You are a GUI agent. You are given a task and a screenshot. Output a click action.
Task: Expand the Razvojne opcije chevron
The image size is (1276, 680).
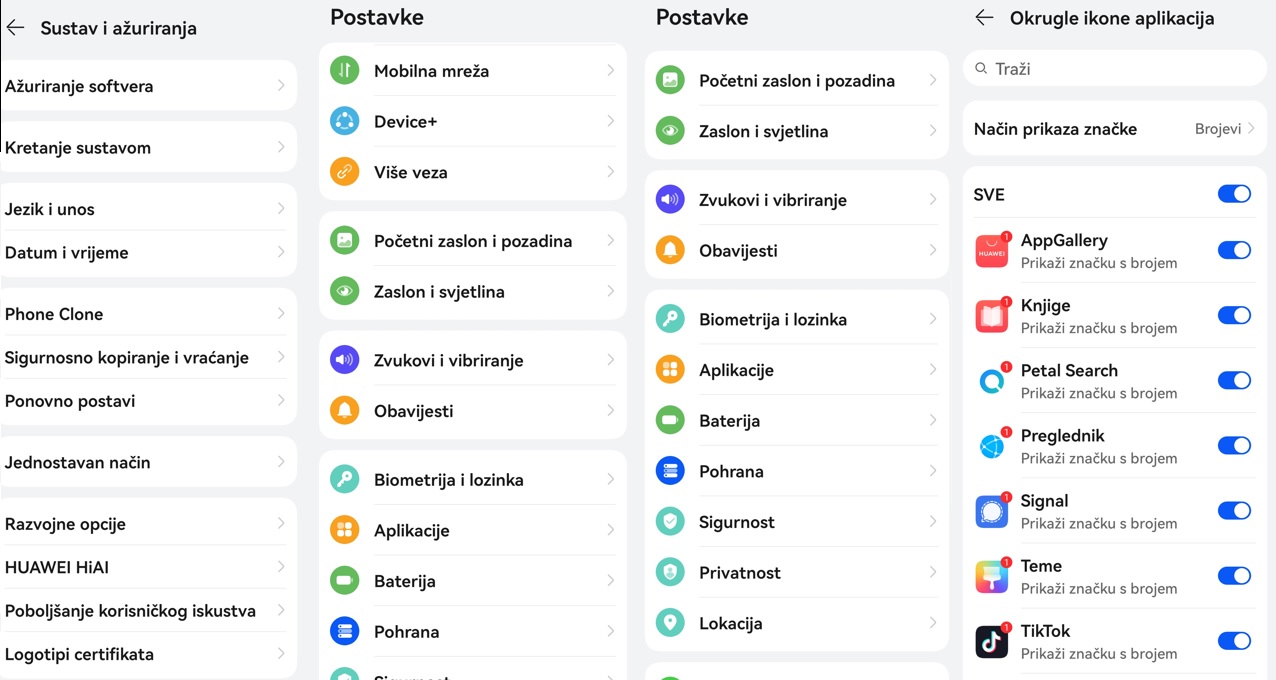(x=281, y=524)
